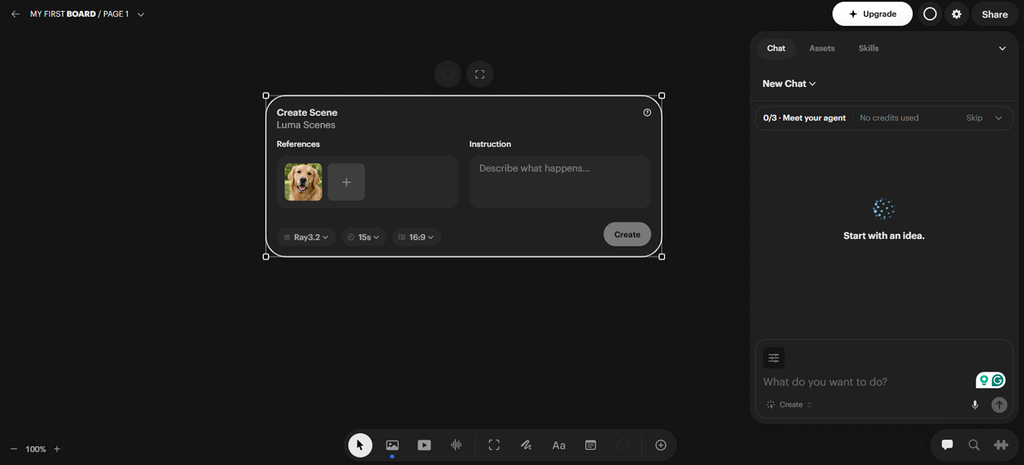The image size is (1024, 465).
Task: Click the Instruction text field
Action: 560,182
